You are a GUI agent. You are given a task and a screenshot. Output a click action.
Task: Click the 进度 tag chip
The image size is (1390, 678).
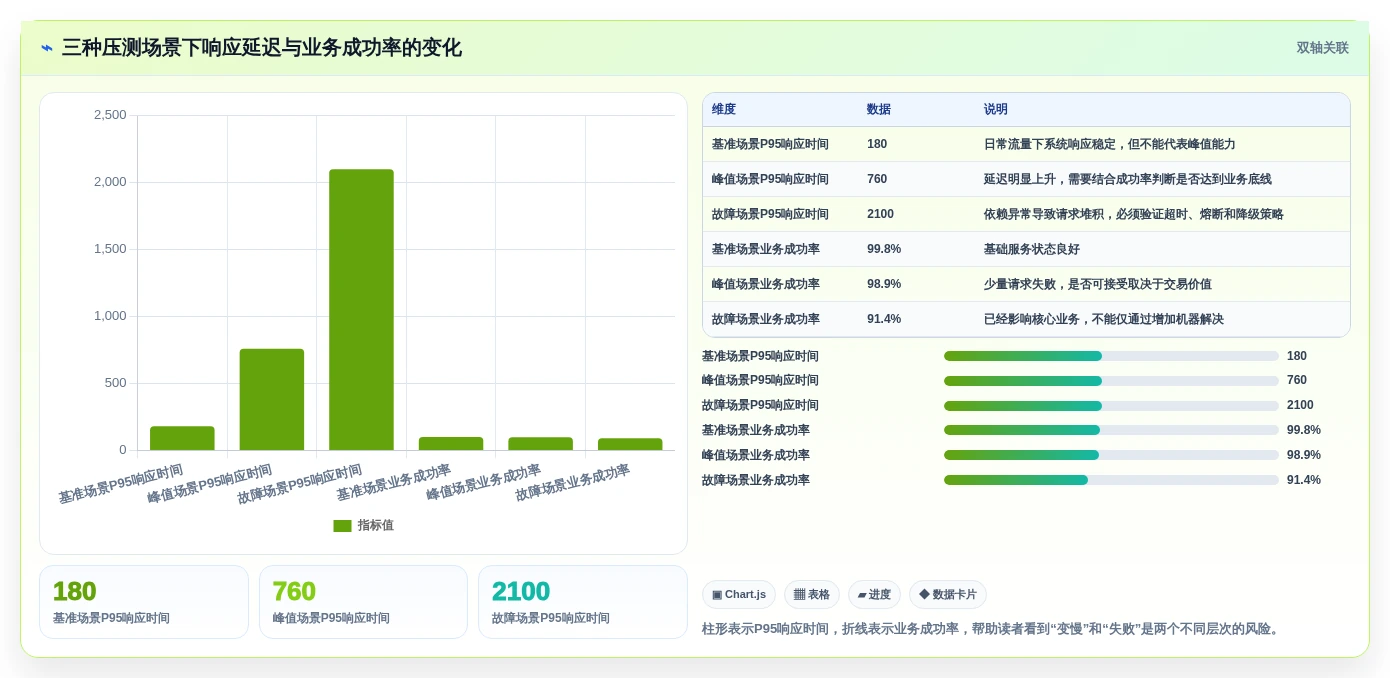(x=874, y=595)
